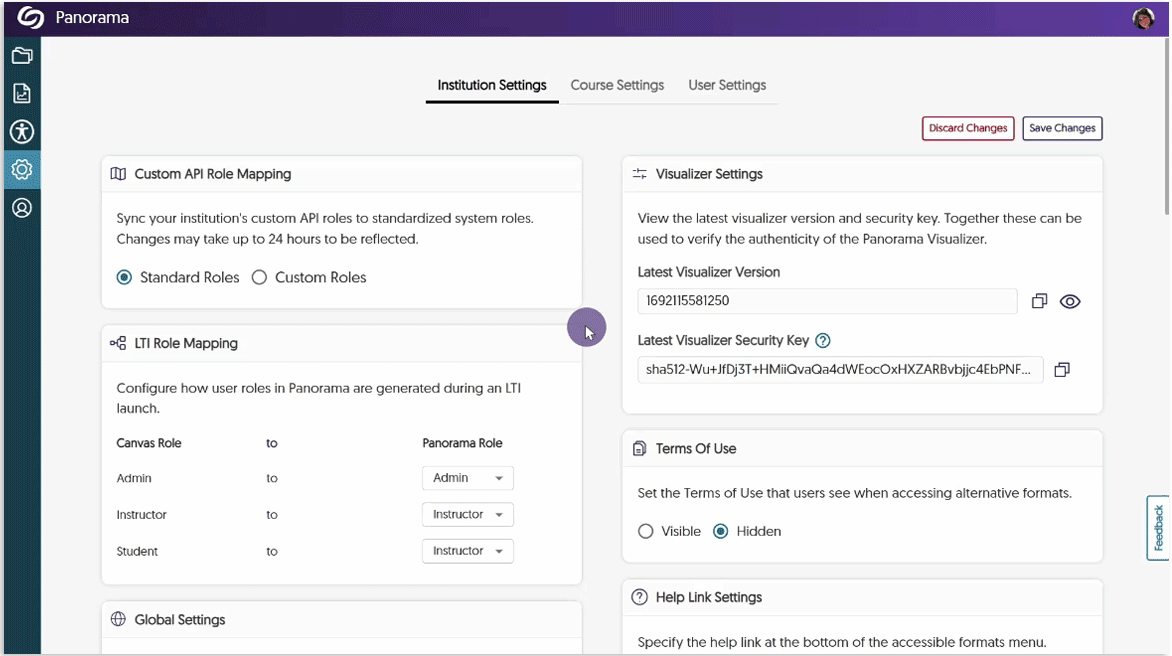The width and height of the screenshot is (1172, 656).
Task: Open the Security Key help tooltip icon
Action: click(821, 340)
